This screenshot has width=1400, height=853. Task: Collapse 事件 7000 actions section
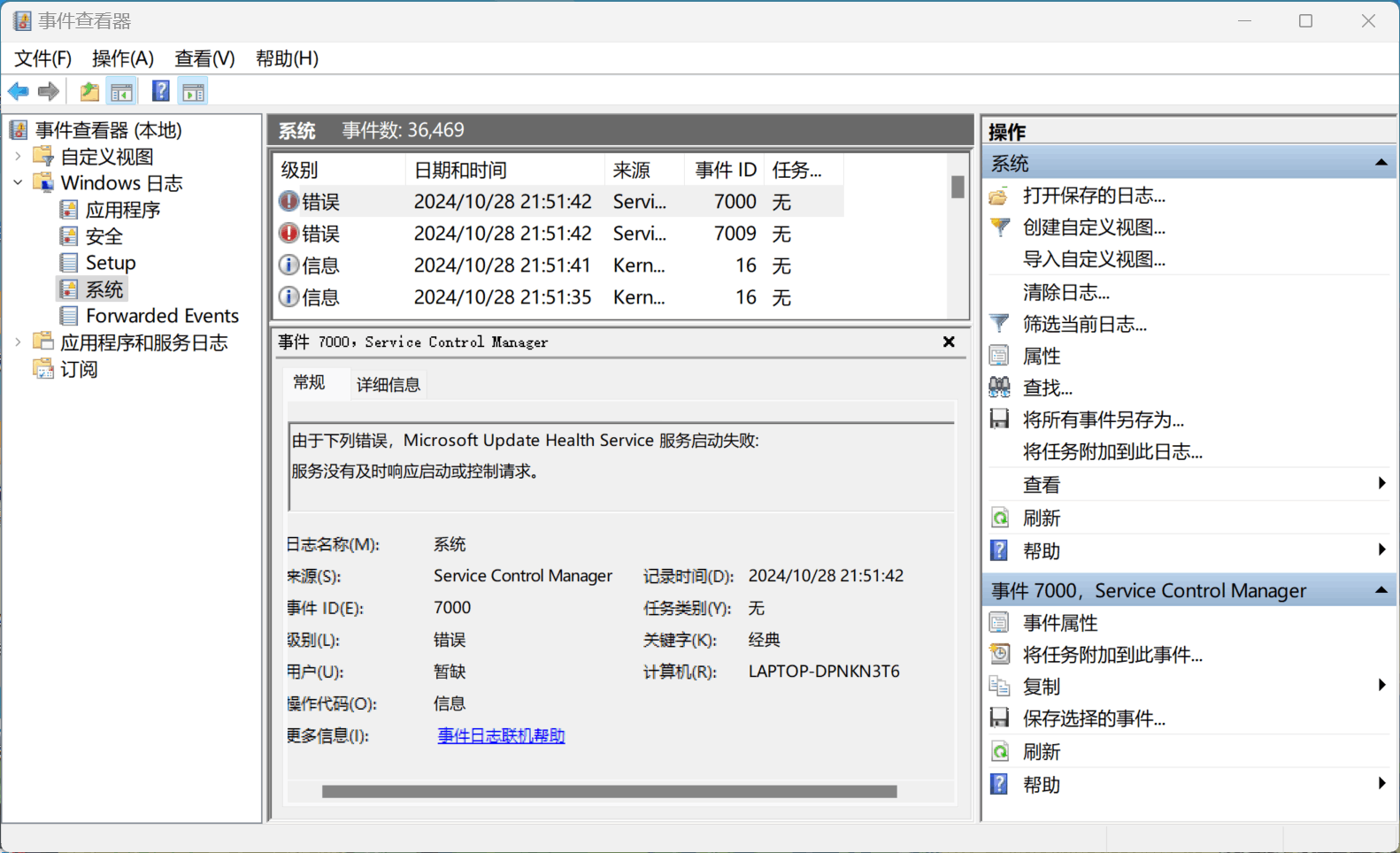1381,590
